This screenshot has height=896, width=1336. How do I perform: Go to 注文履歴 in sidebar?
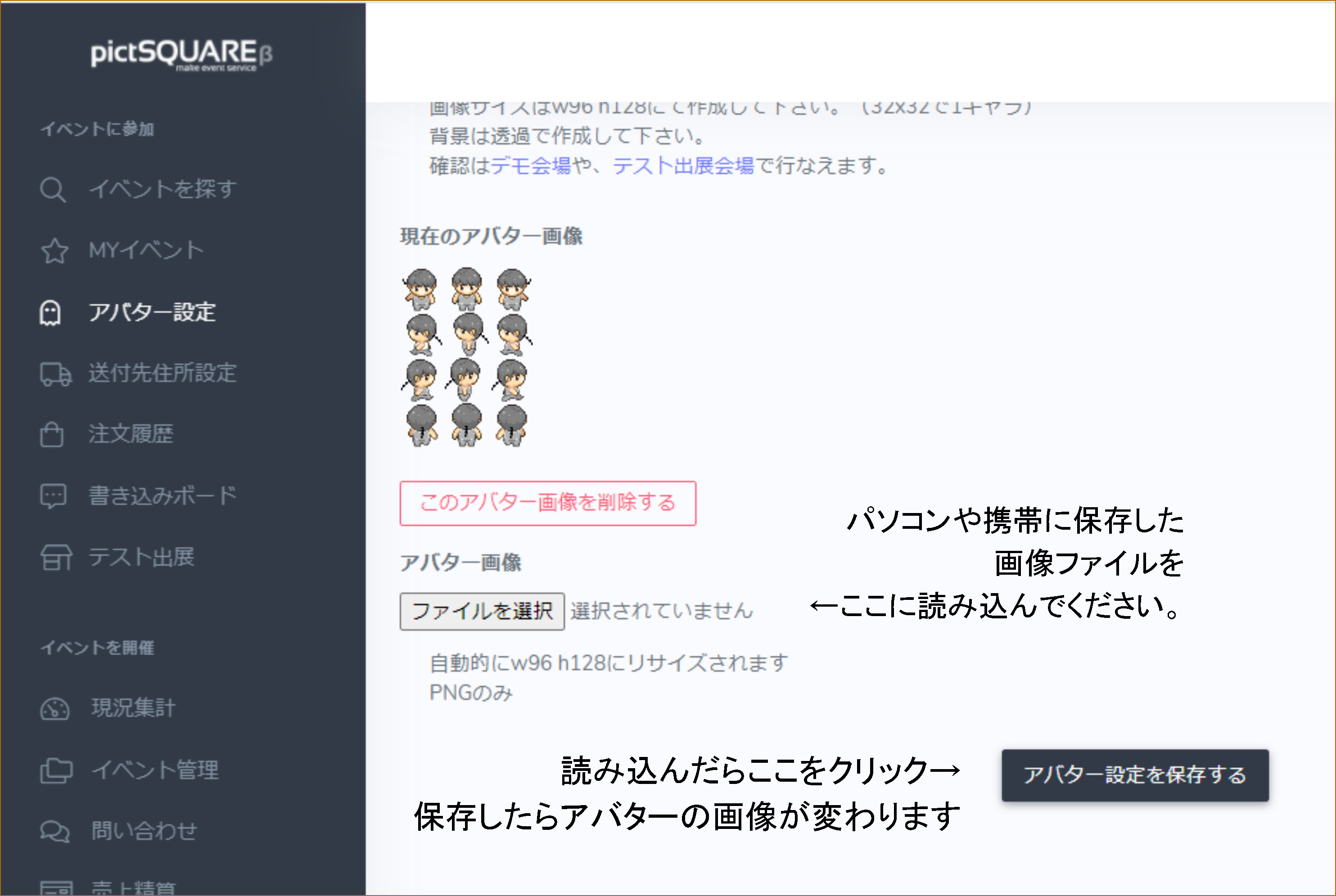pyautogui.click(x=131, y=434)
